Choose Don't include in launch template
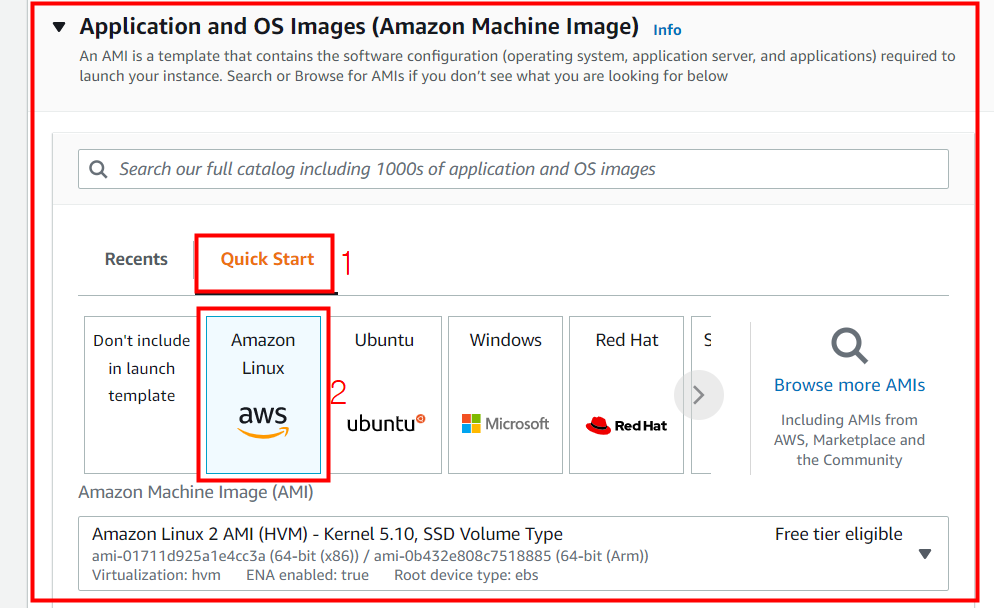This screenshot has height=608, width=994. [x=141, y=395]
